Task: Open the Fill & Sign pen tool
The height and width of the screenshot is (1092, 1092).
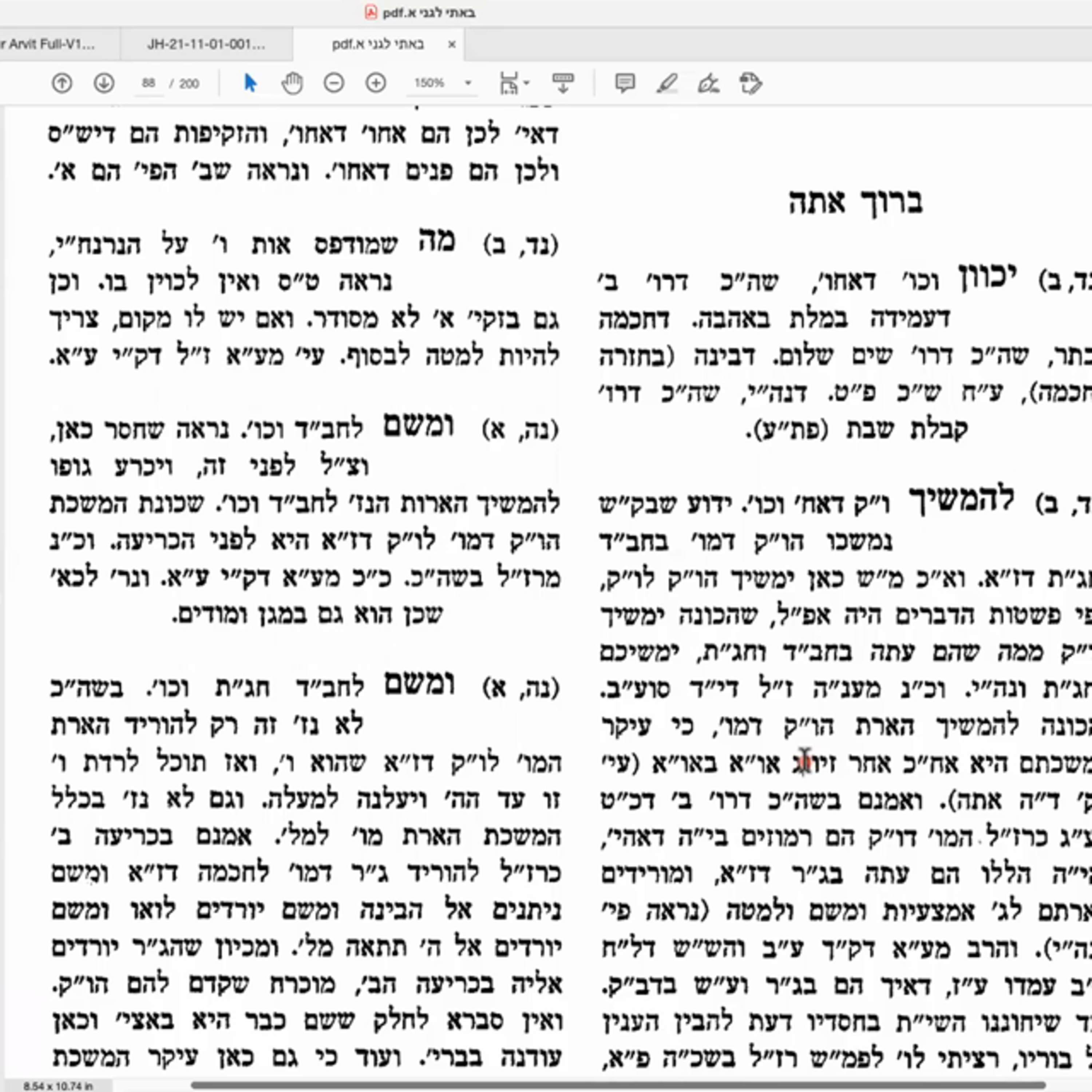Action: (x=708, y=84)
